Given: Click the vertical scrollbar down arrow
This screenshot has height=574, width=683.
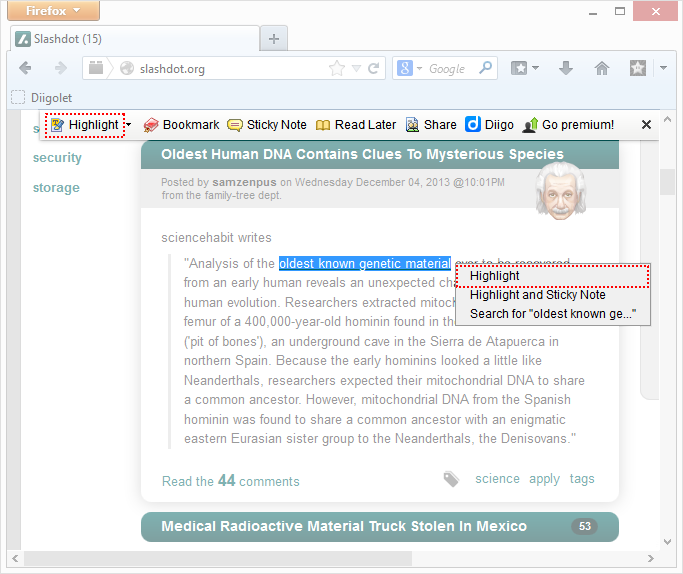Looking at the screenshot, I should (x=667, y=542).
